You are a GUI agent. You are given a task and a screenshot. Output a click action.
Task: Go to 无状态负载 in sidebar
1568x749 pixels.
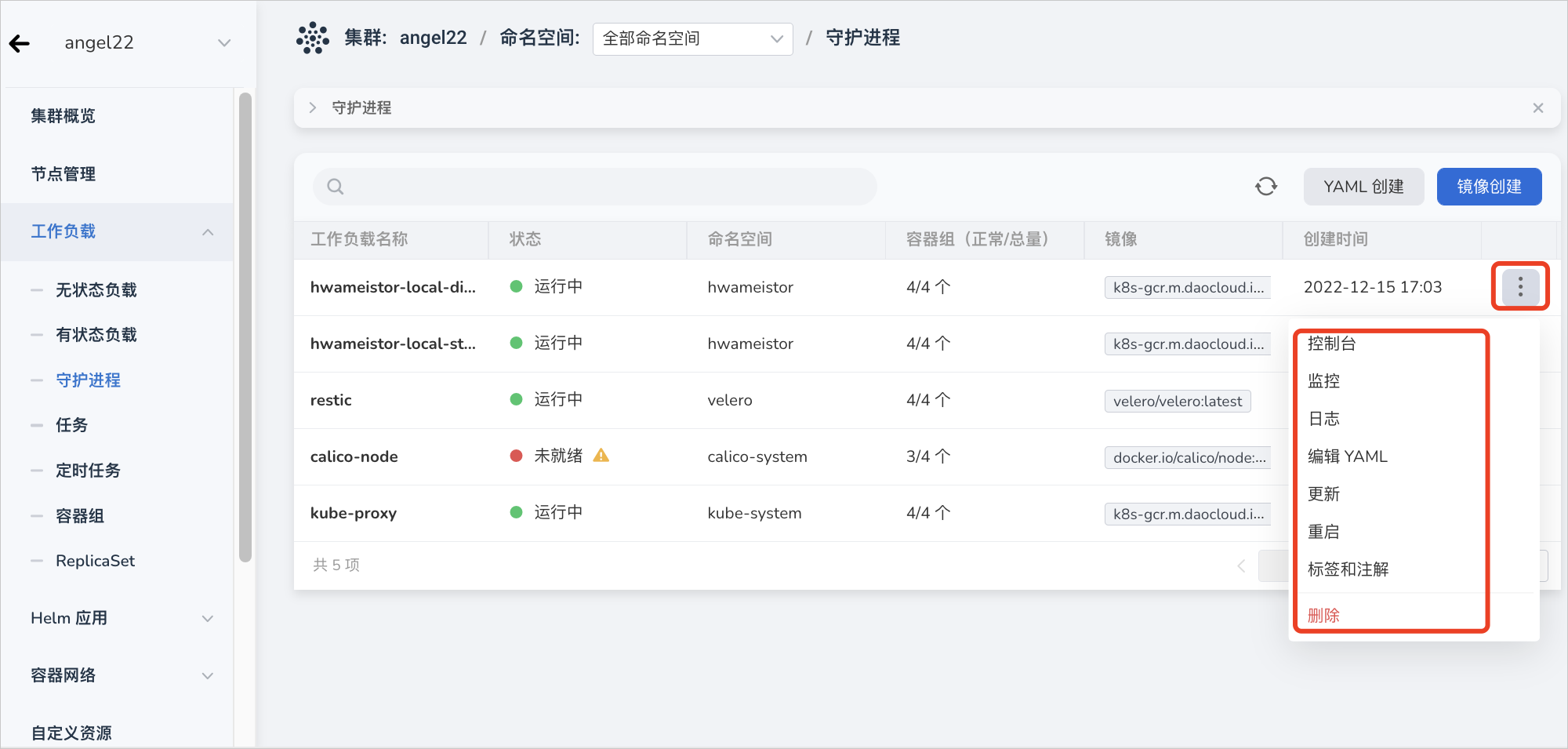point(96,290)
